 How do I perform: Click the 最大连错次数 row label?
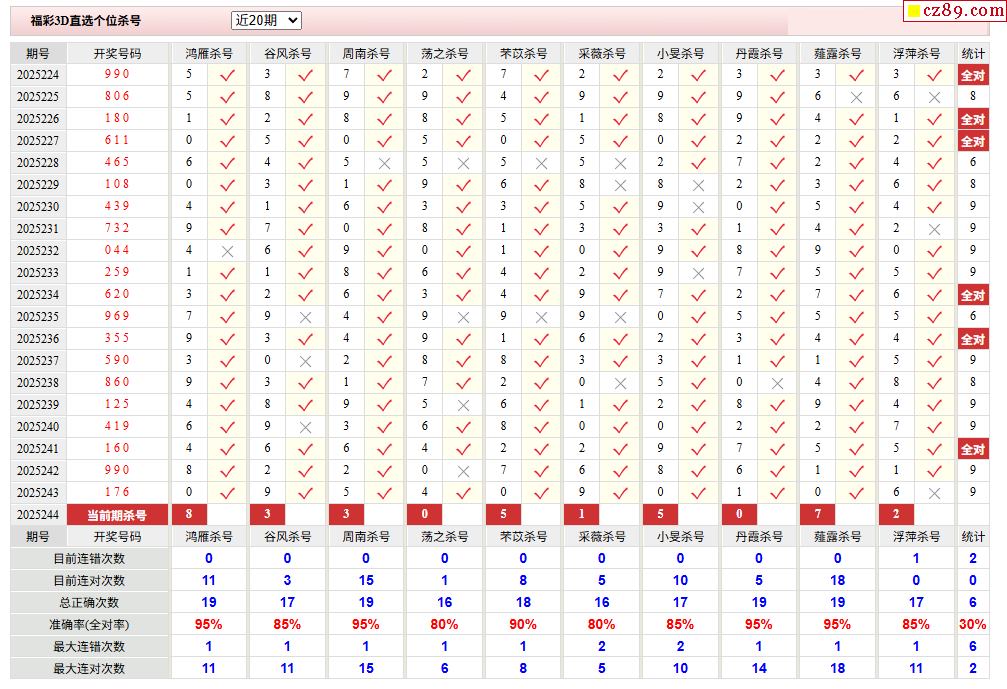(x=89, y=647)
